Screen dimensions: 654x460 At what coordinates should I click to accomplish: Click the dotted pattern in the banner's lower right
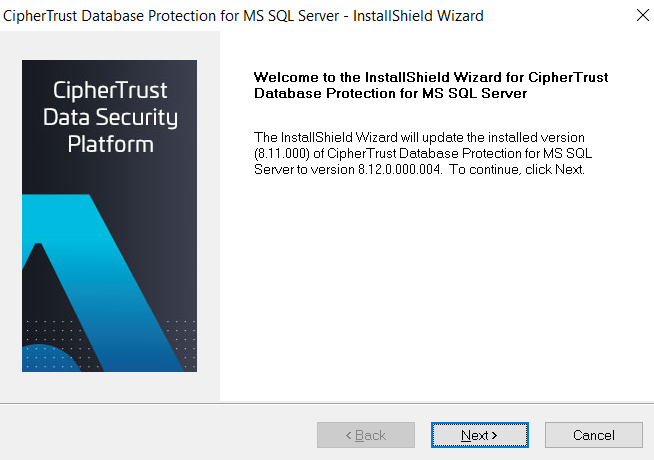(181, 344)
